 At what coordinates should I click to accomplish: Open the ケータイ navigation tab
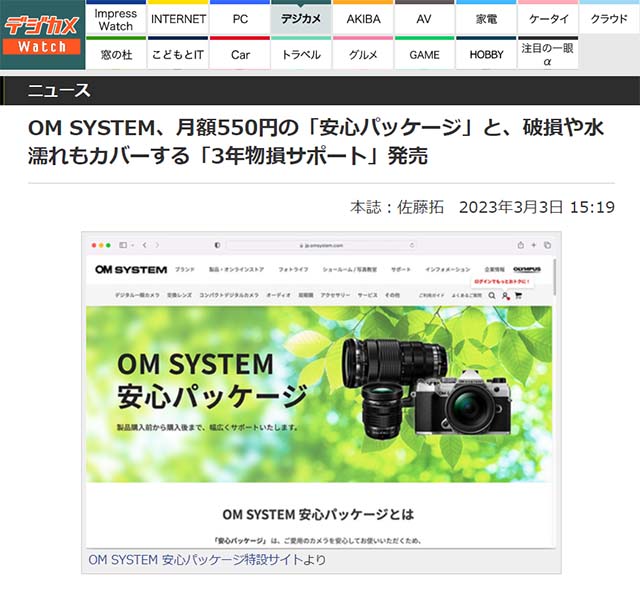548,19
